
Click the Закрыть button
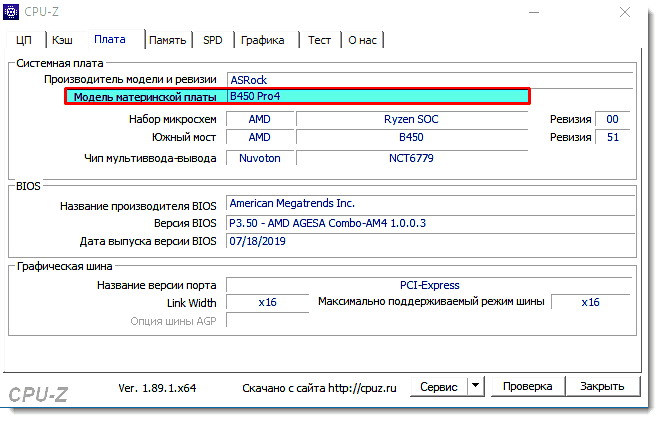602,386
